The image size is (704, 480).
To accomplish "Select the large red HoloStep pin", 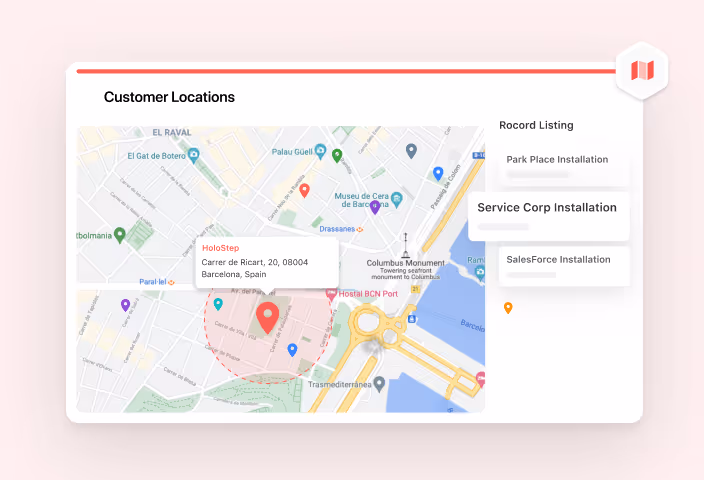I will pos(268,317).
